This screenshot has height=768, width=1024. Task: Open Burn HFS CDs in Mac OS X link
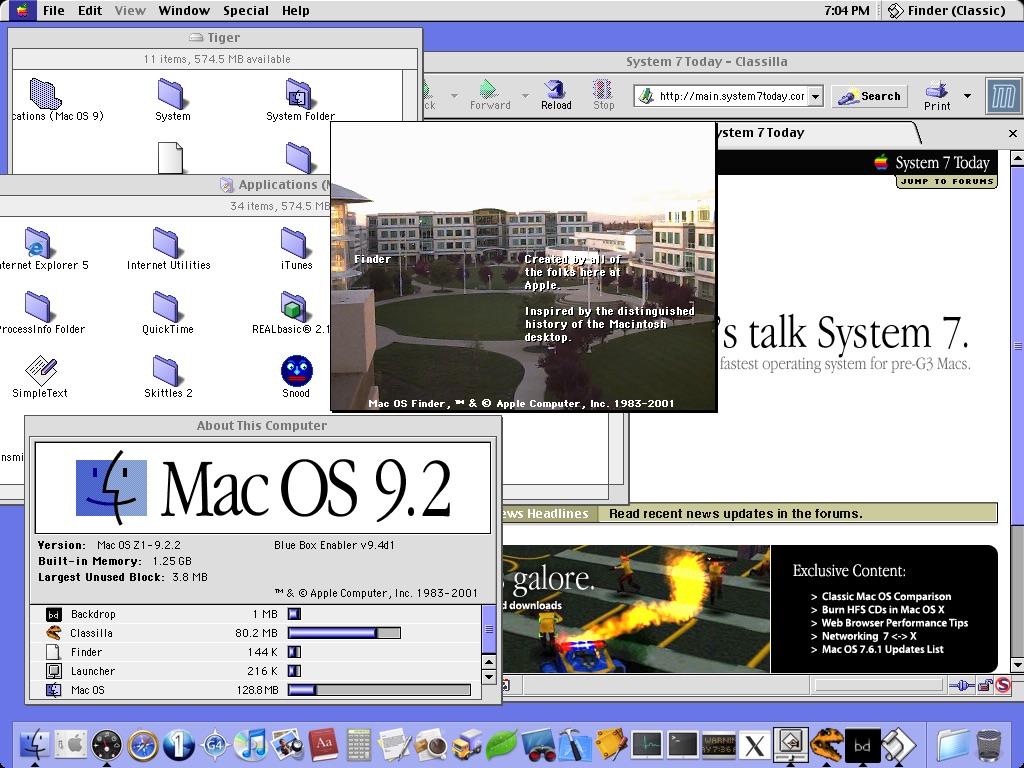pos(883,609)
